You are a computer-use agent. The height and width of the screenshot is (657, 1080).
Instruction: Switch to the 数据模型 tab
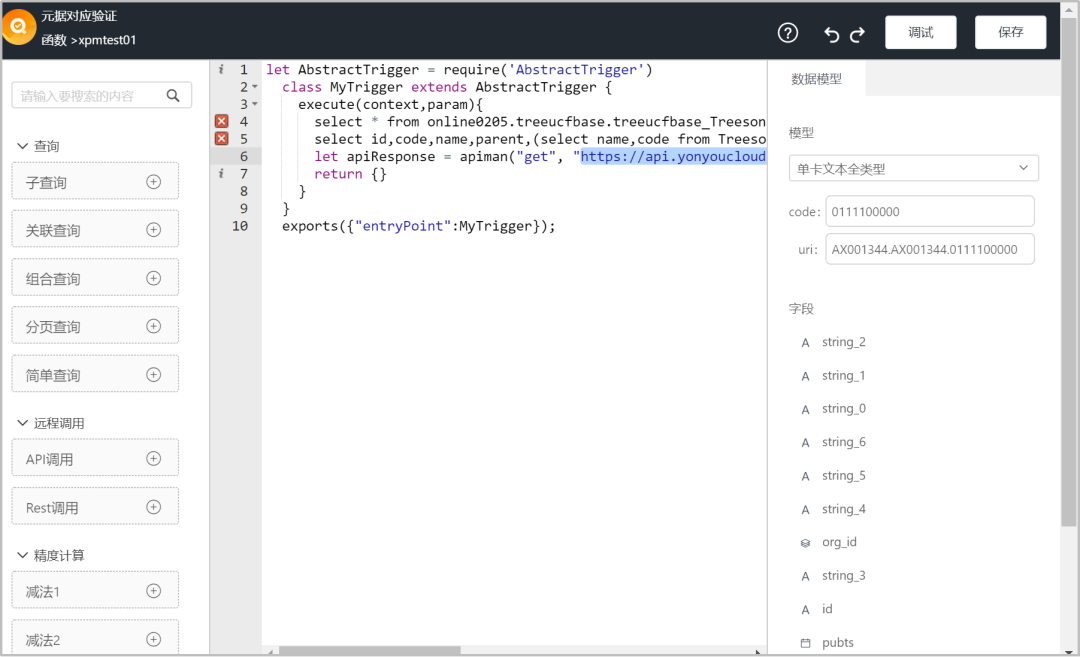(816, 79)
